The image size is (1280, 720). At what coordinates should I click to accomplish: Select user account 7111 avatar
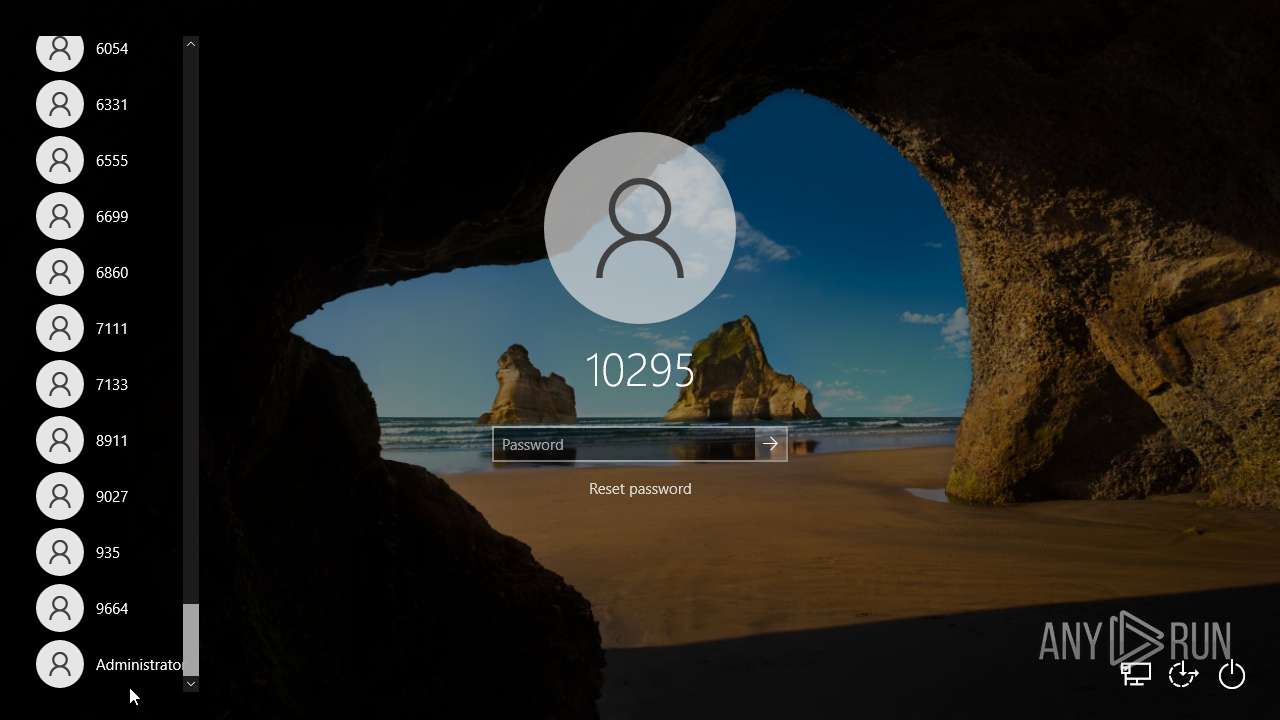tap(60, 328)
